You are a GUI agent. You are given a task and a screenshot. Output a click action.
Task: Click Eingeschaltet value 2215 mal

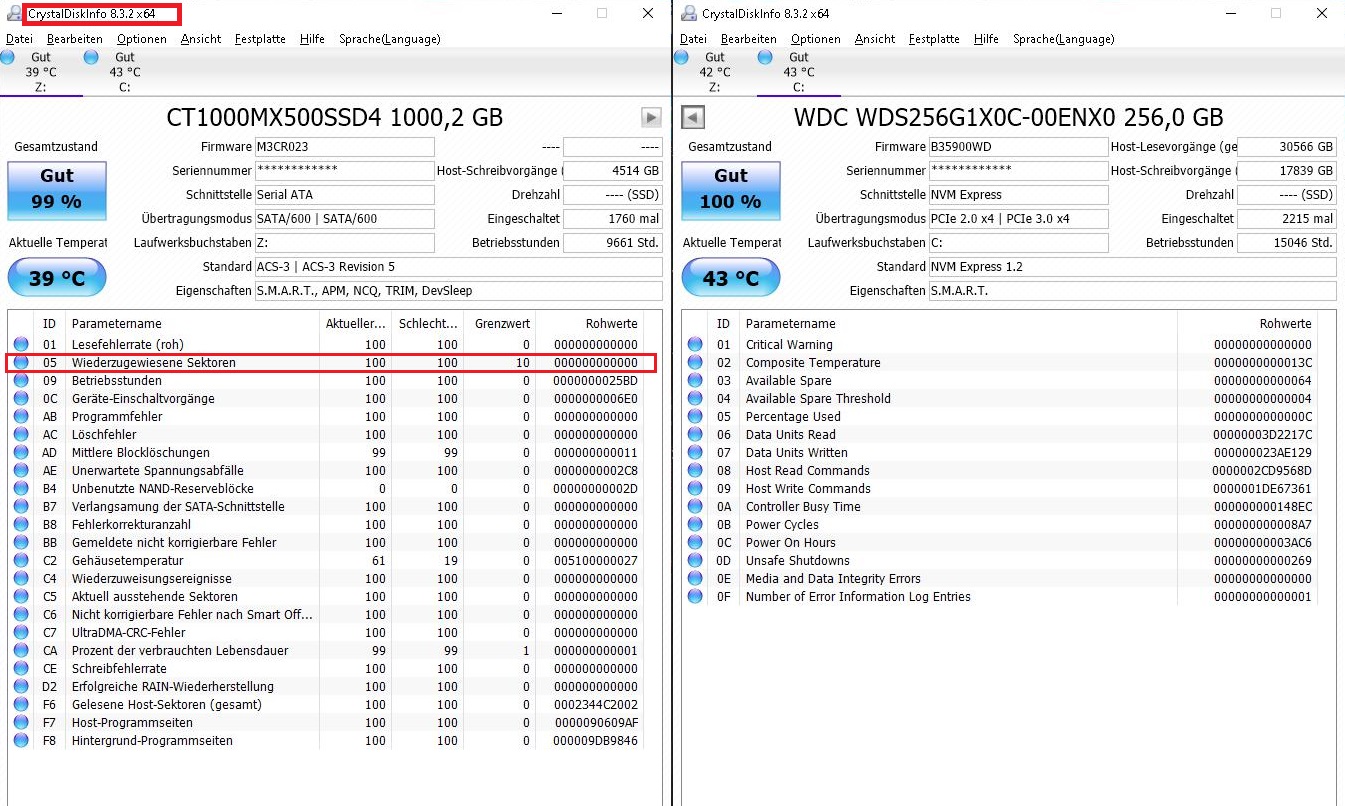coord(1287,219)
